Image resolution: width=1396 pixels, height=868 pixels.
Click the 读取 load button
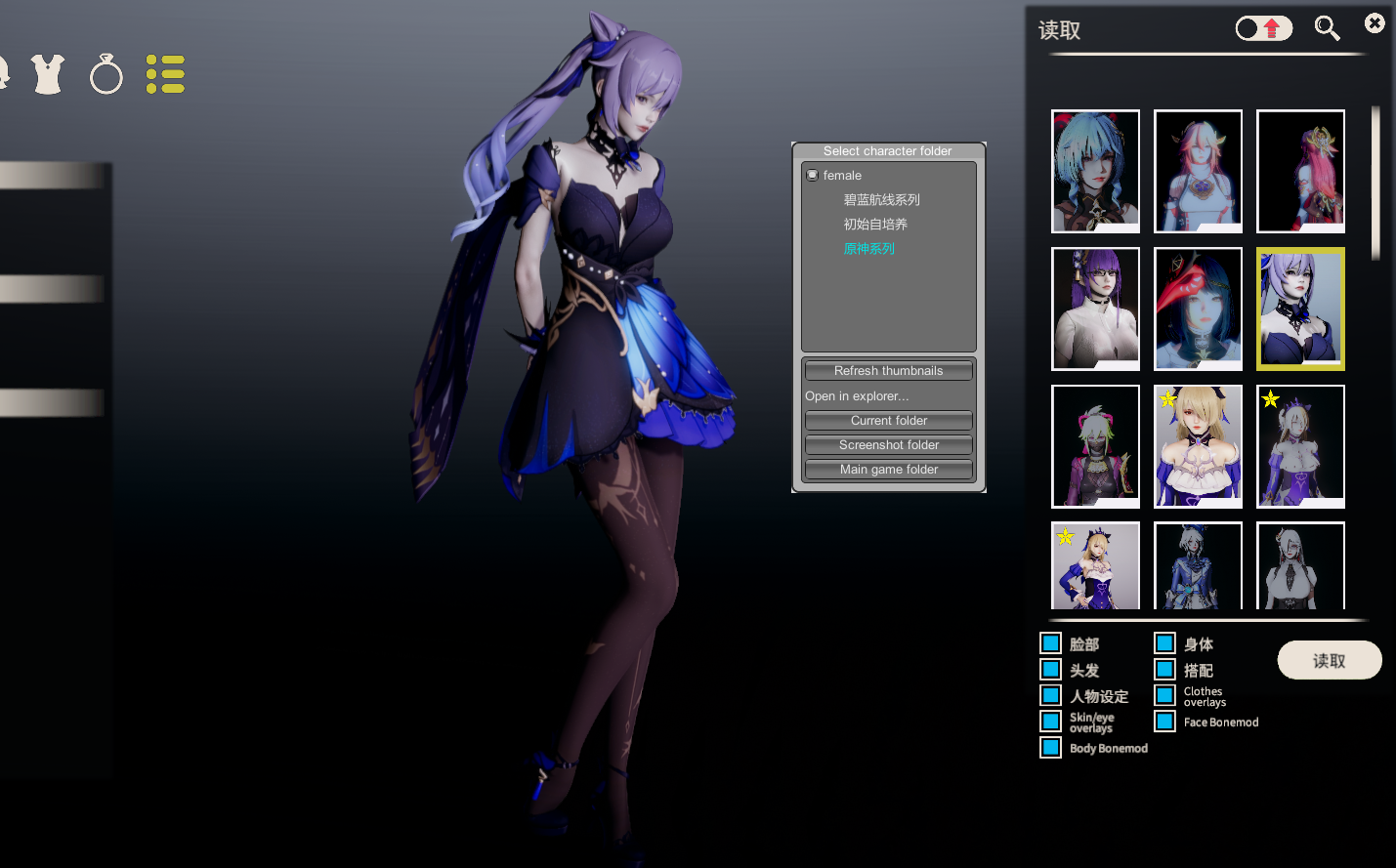[1330, 660]
